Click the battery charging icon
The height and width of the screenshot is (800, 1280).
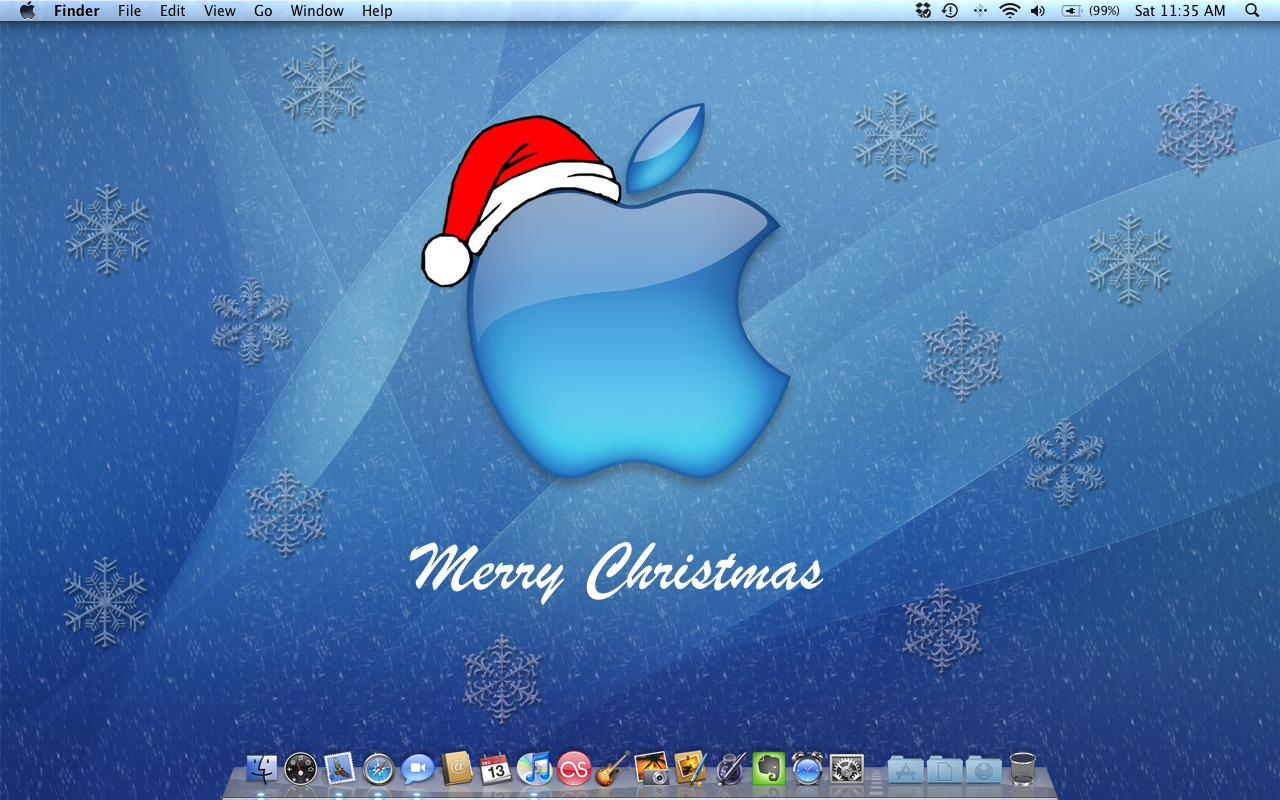(1072, 11)
